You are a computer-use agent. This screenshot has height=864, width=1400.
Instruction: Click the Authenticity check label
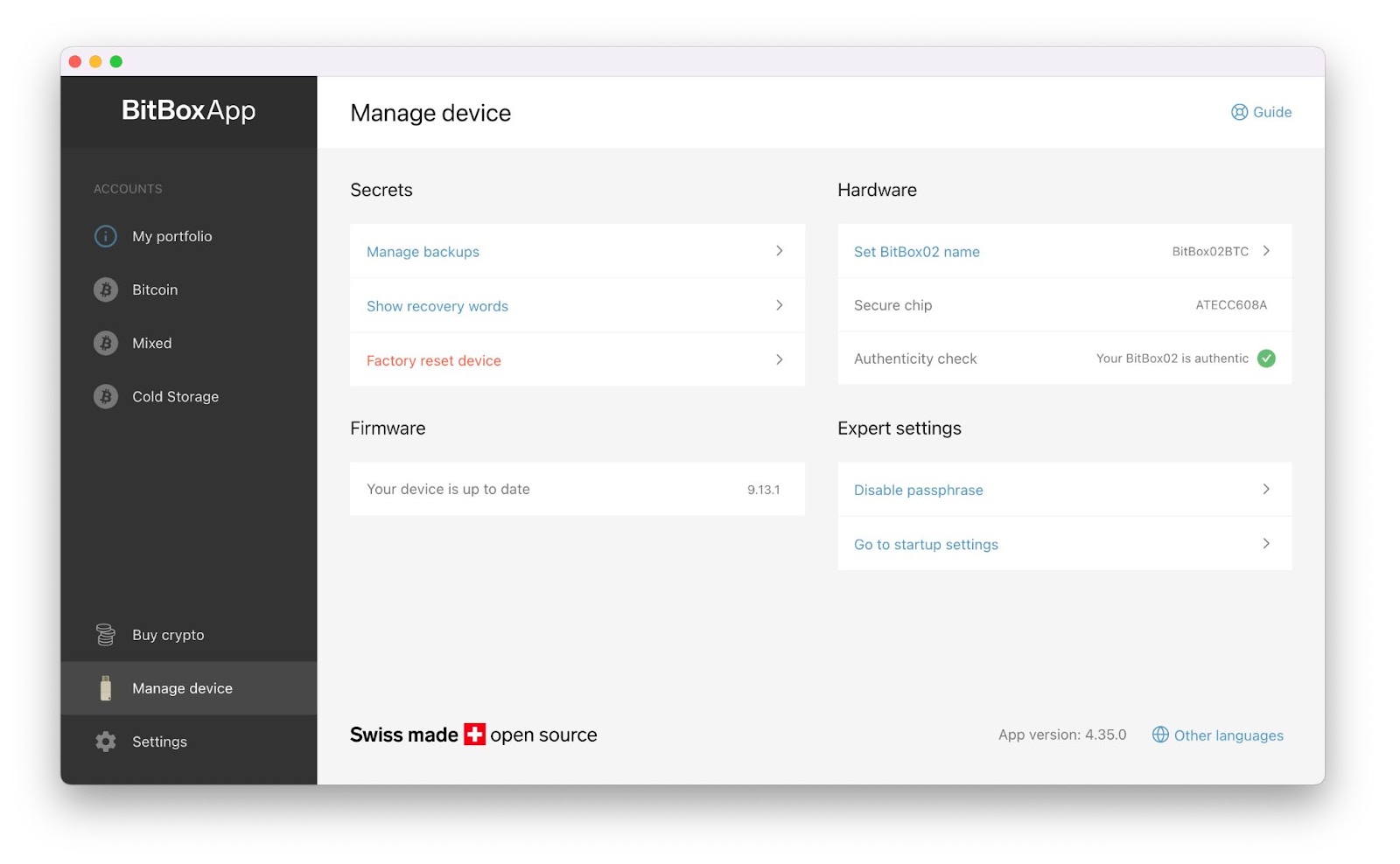pos(915,359)
